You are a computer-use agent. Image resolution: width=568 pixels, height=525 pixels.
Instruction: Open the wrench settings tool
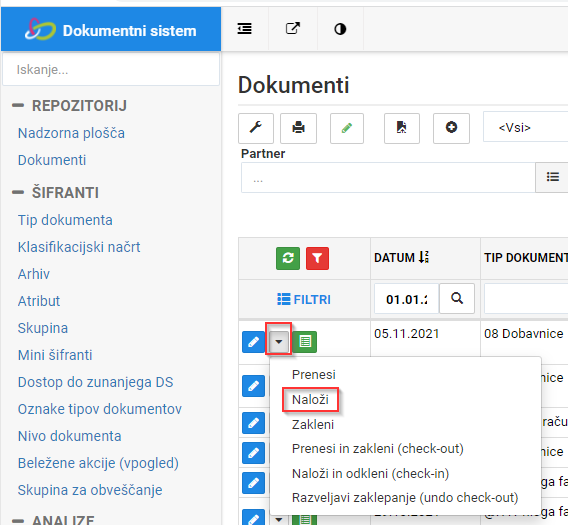click(x=256, y=128)
